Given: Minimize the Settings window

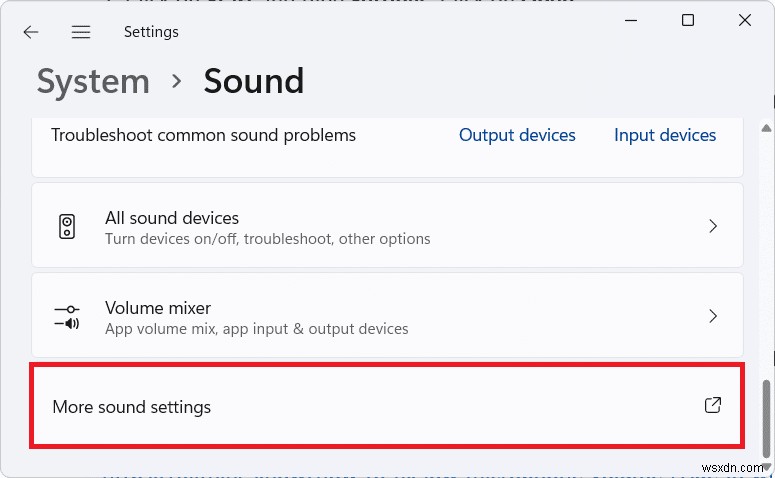Looking at the screenshot, I should [630, 20].
